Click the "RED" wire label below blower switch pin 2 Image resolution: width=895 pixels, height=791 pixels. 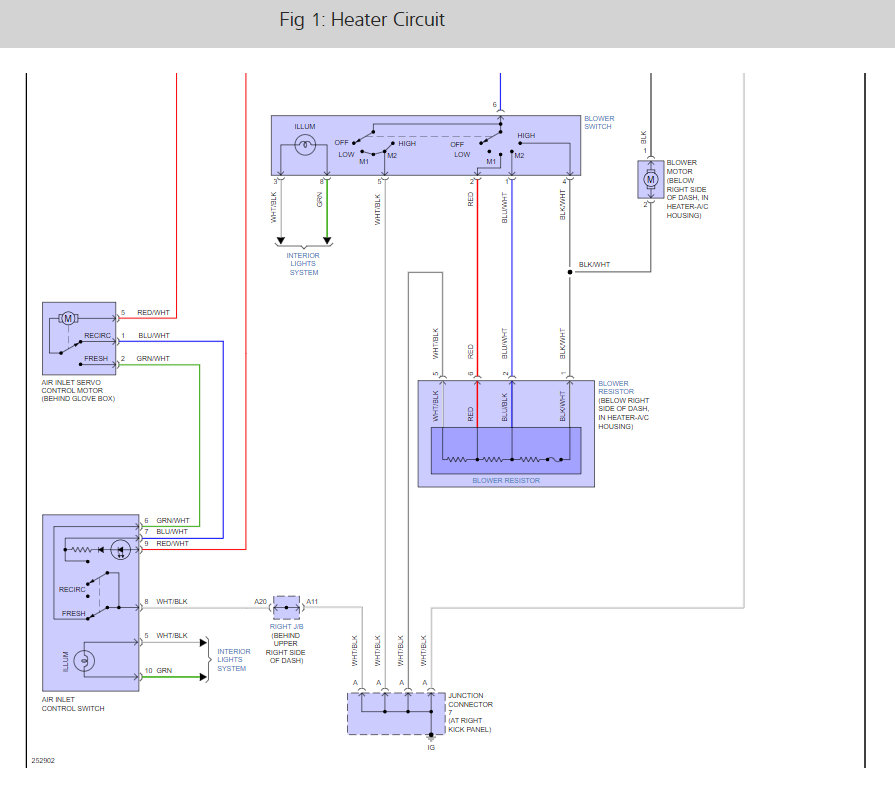pyautogui.click(x=471, y=199)
